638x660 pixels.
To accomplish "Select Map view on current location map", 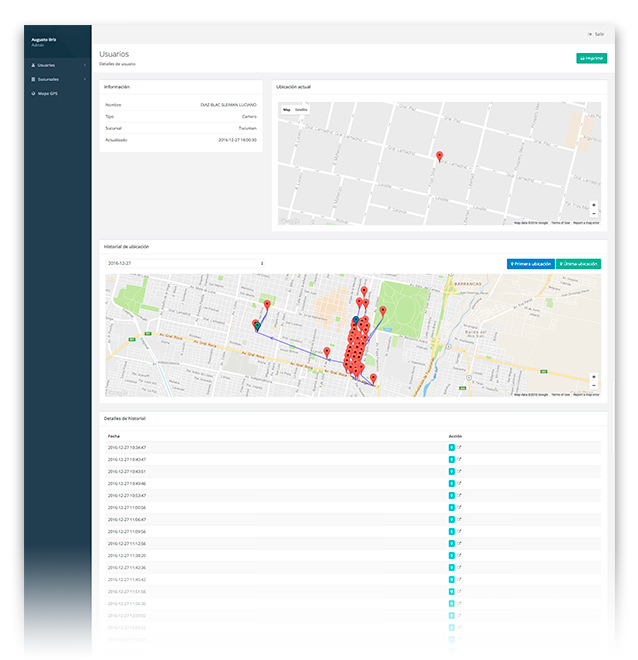I will (x=287, y=109).
